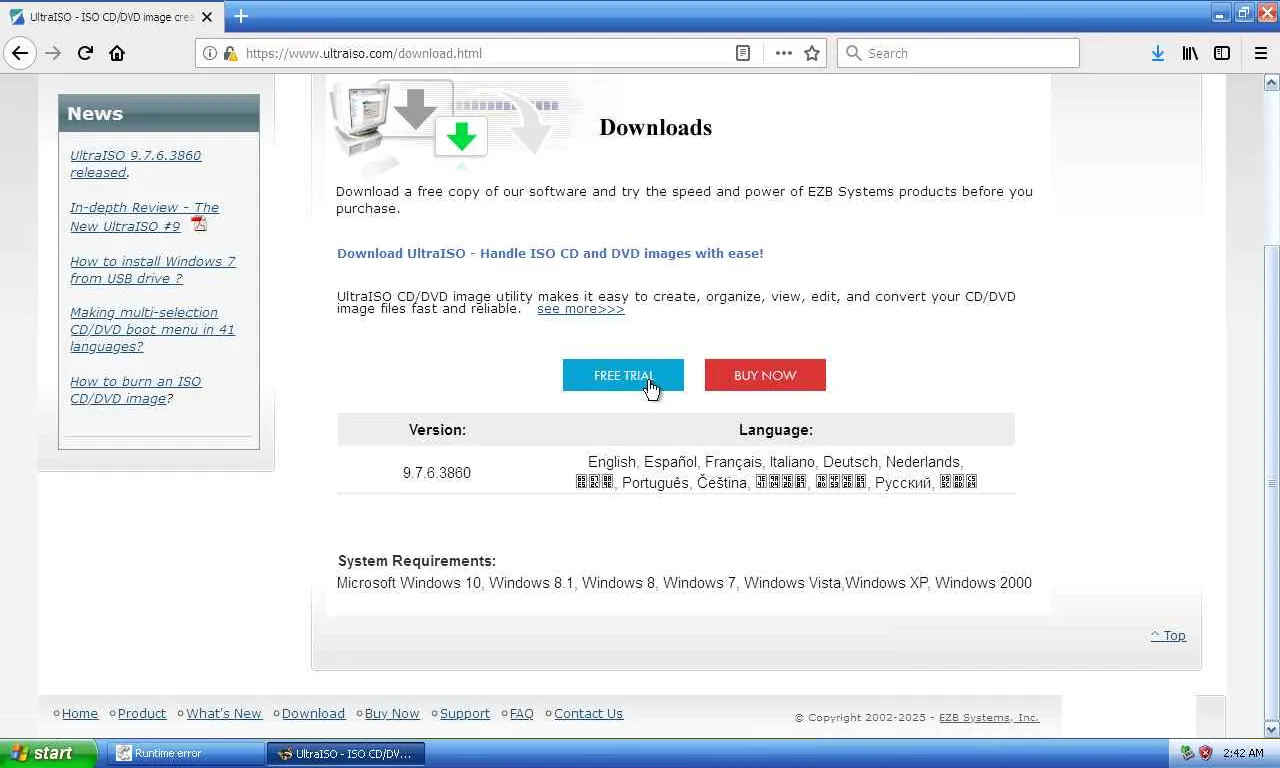Click the 'System Requirements:' label
This screenshot has height=768, width=1280.
(x=417, y=561)
